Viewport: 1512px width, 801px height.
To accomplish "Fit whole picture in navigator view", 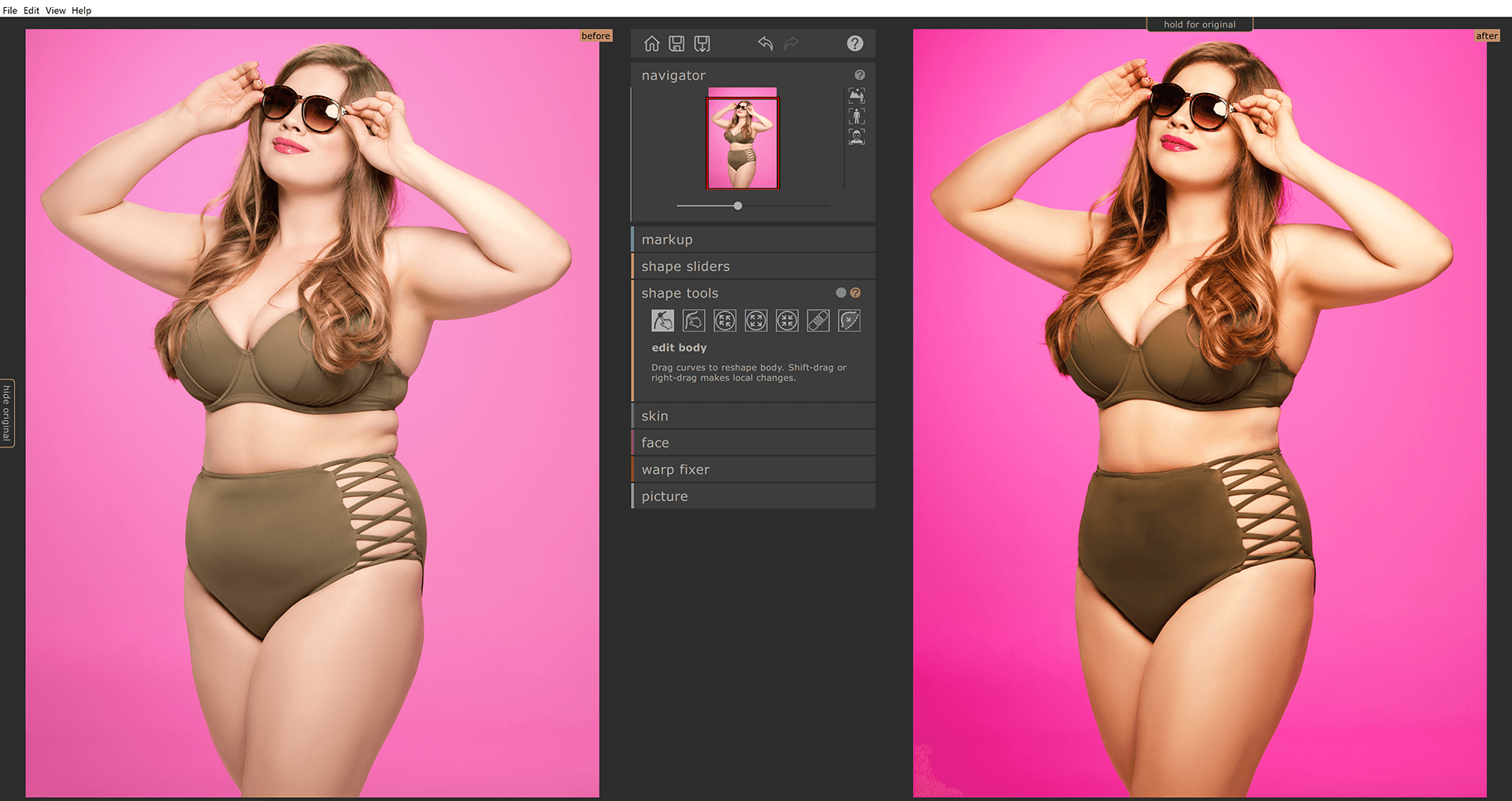I will pos(857,96).
